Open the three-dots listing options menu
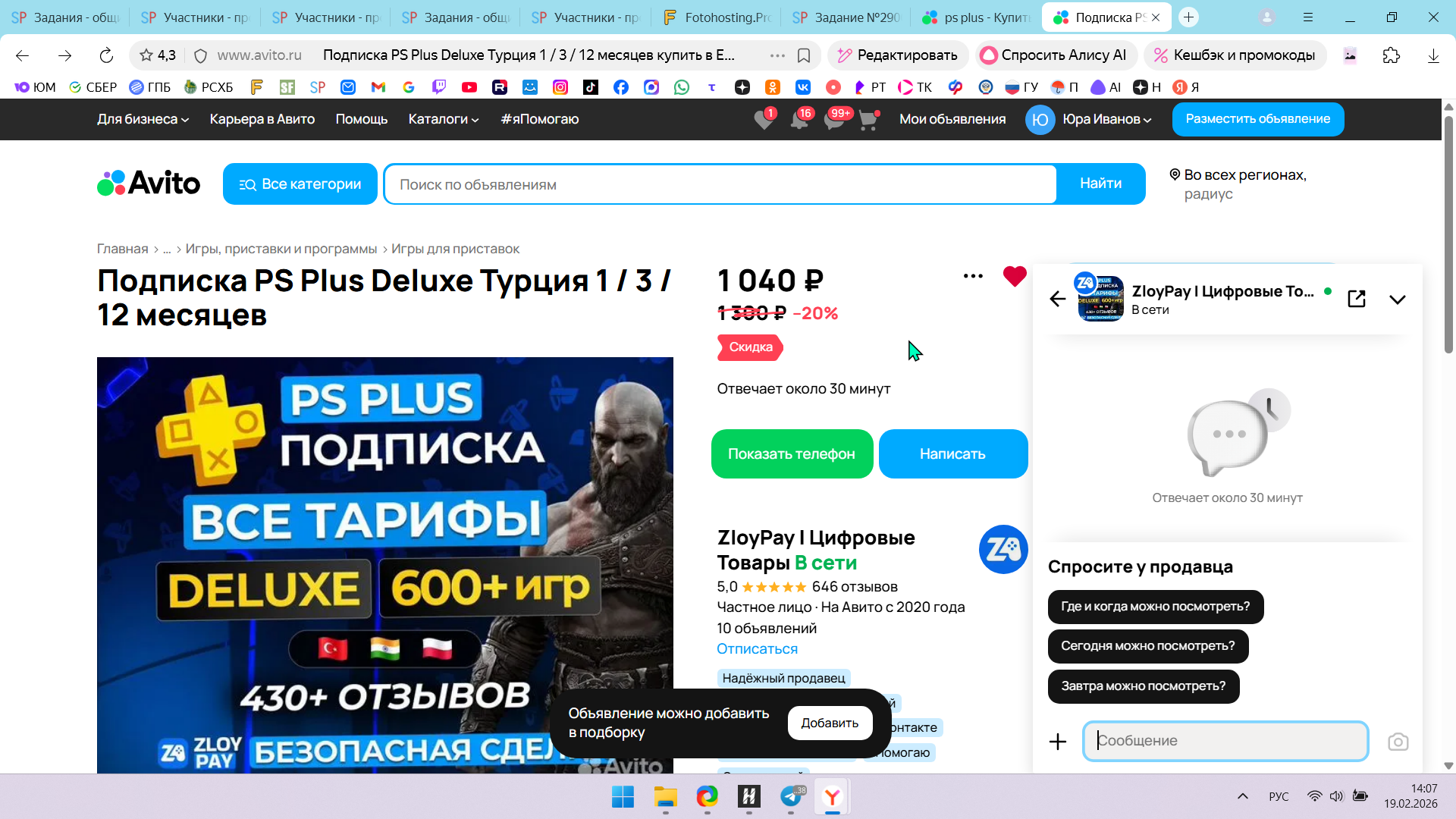This screenshot has width=1456, height=819. 973,276
